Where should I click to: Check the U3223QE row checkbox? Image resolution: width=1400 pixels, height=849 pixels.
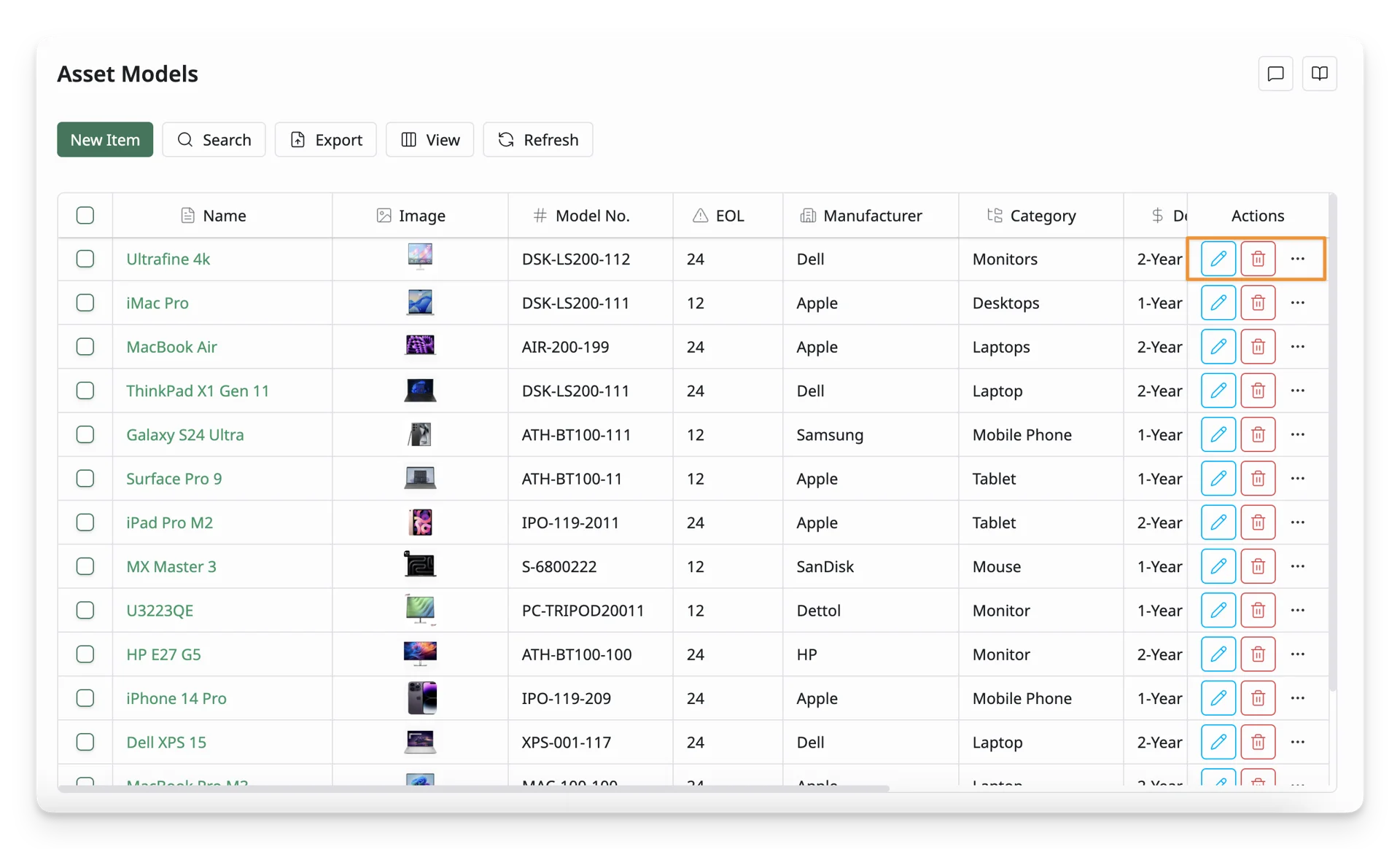click(x=85, y=610)
